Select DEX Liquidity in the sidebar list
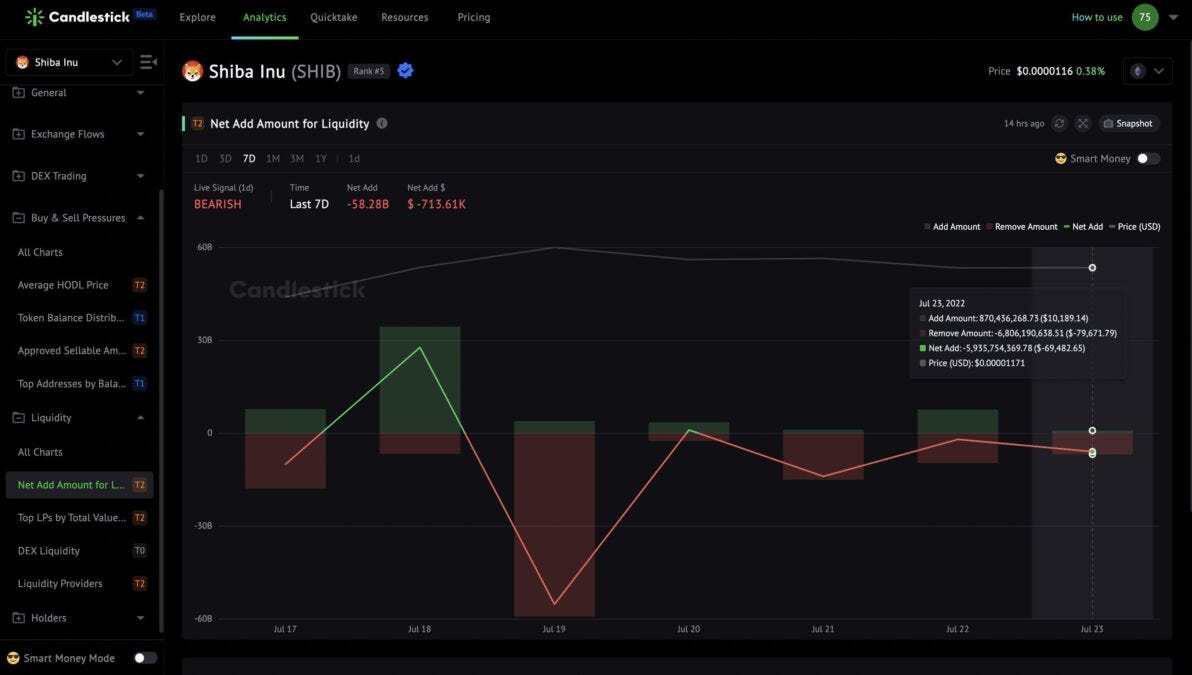This screenshot has height=675, width=1192. pos(48,548)
